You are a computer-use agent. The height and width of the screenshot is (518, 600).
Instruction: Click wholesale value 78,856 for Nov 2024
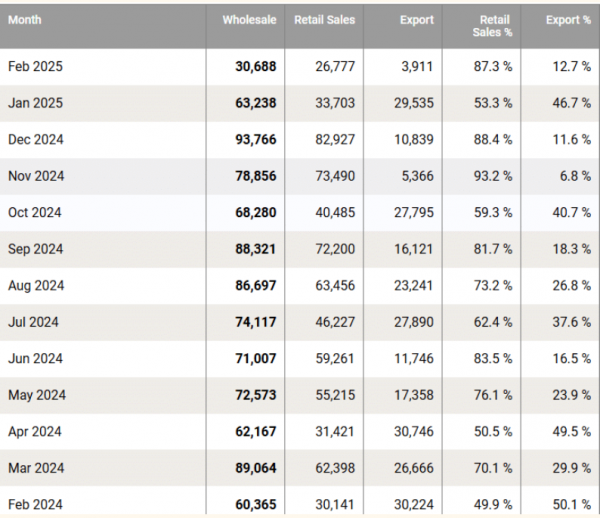click(x=255, y=176)
